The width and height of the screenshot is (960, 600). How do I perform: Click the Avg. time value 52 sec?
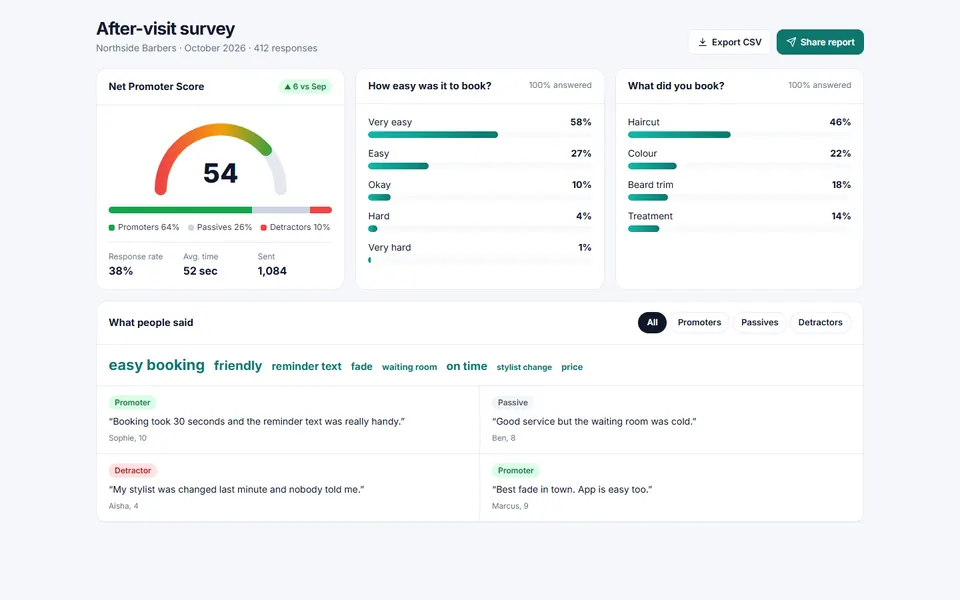[x=200, y=271]
